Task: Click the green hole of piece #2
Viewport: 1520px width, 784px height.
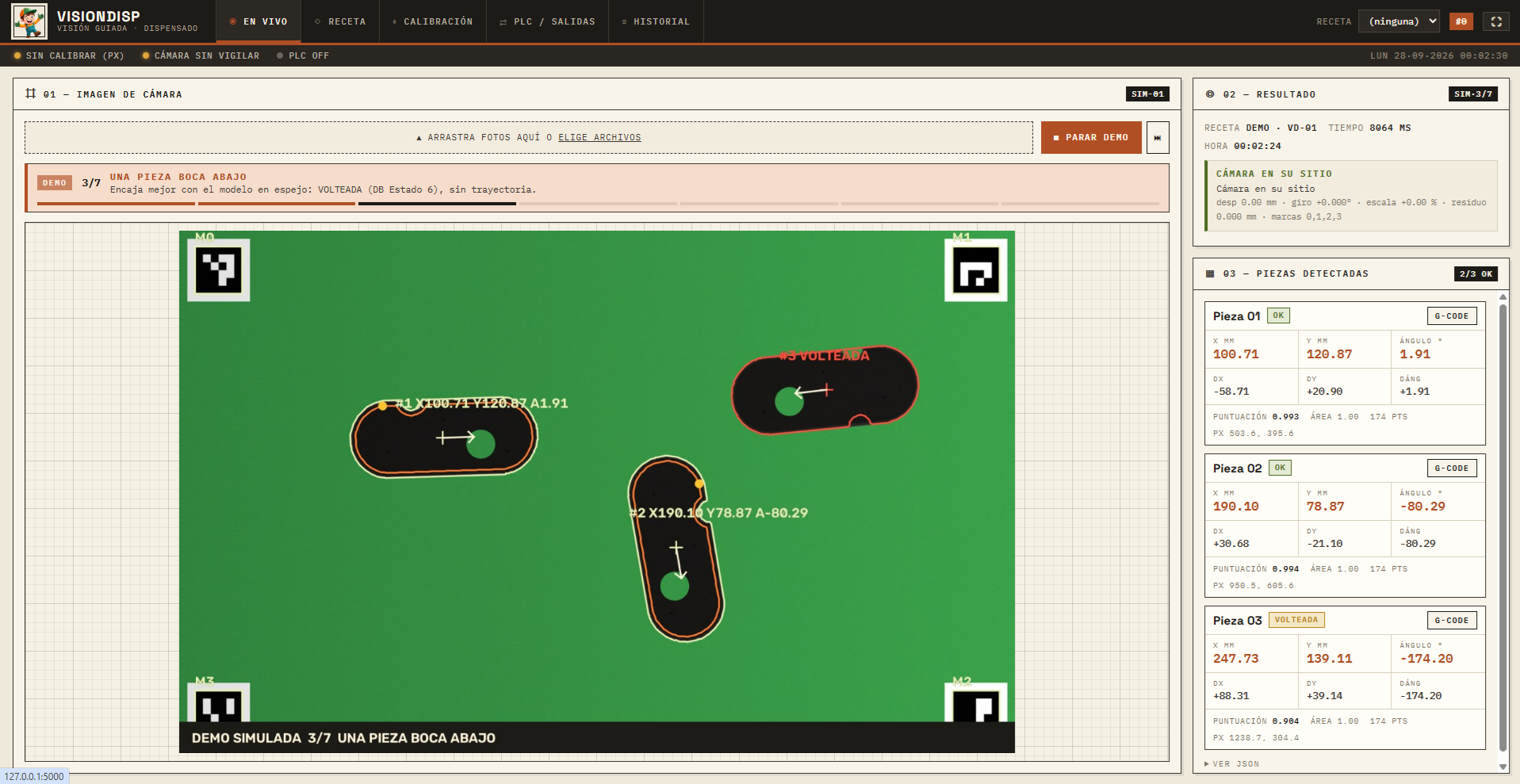Action: coord(675,587)
